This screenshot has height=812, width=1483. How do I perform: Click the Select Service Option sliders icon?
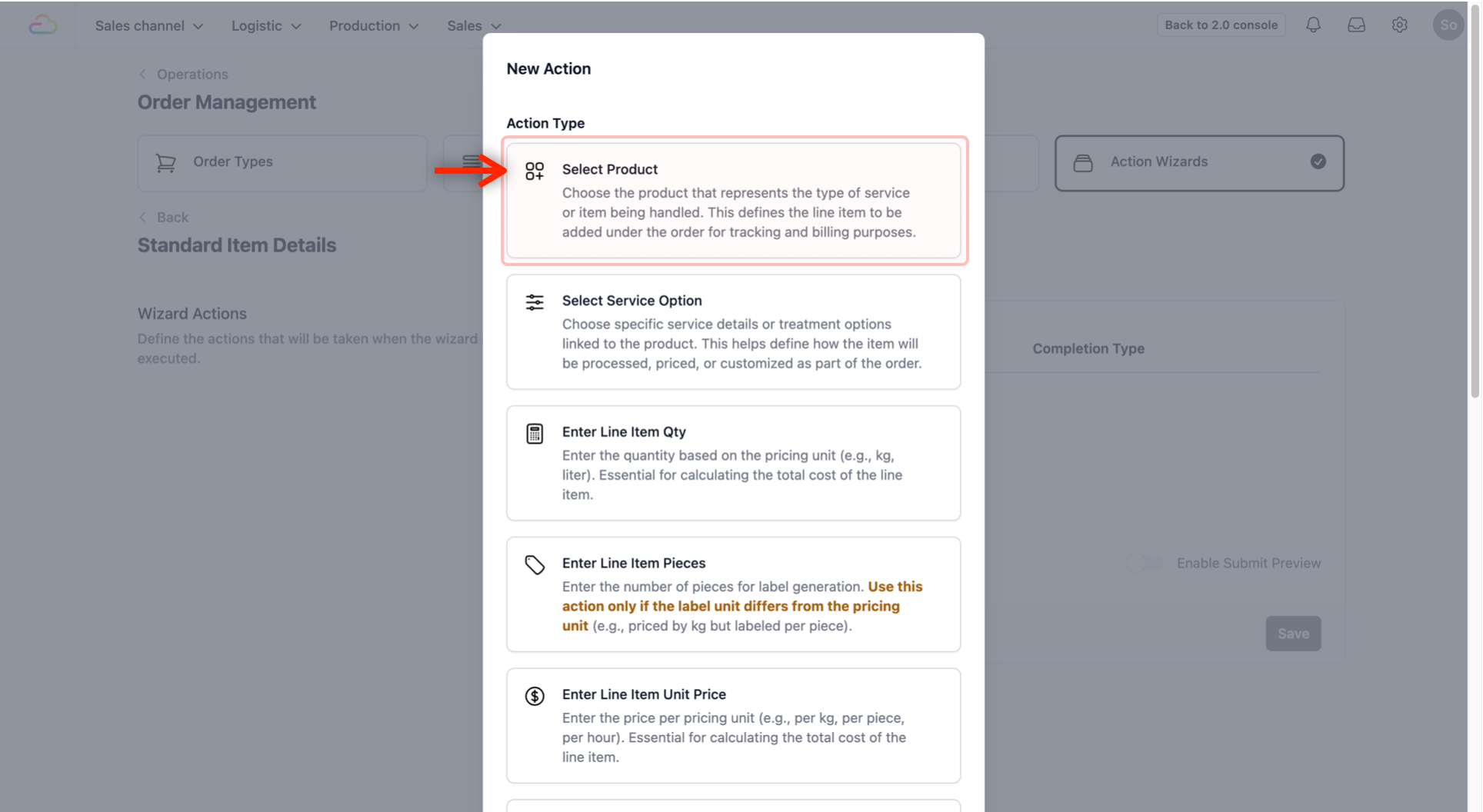click(x=535, y=302)
